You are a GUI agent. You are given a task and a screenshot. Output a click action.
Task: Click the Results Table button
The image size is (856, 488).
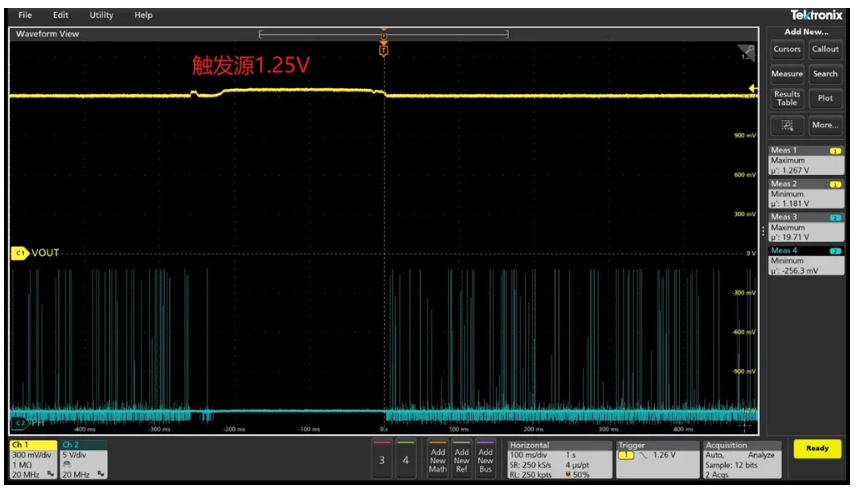point(787,98)
